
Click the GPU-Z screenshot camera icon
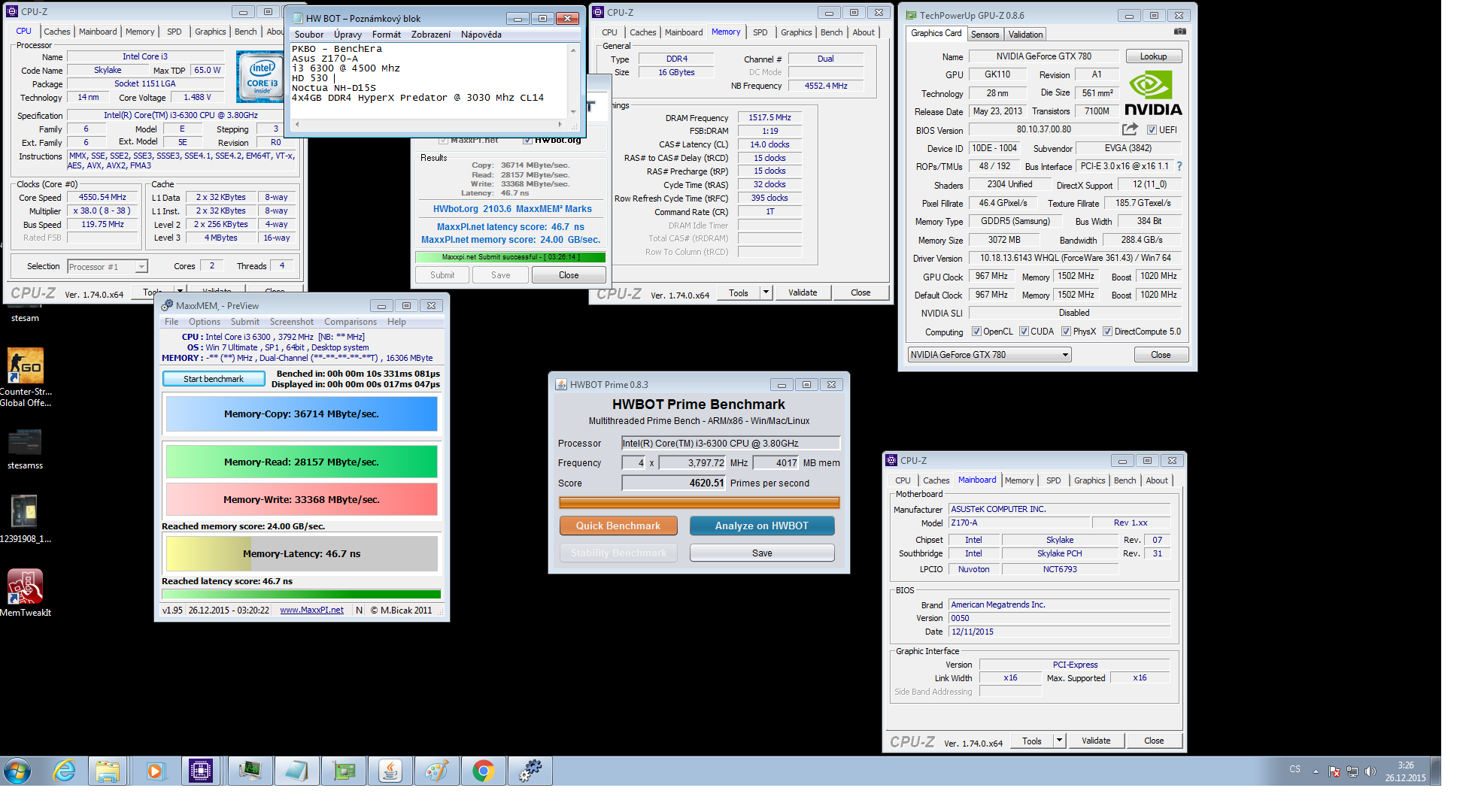1180,32
